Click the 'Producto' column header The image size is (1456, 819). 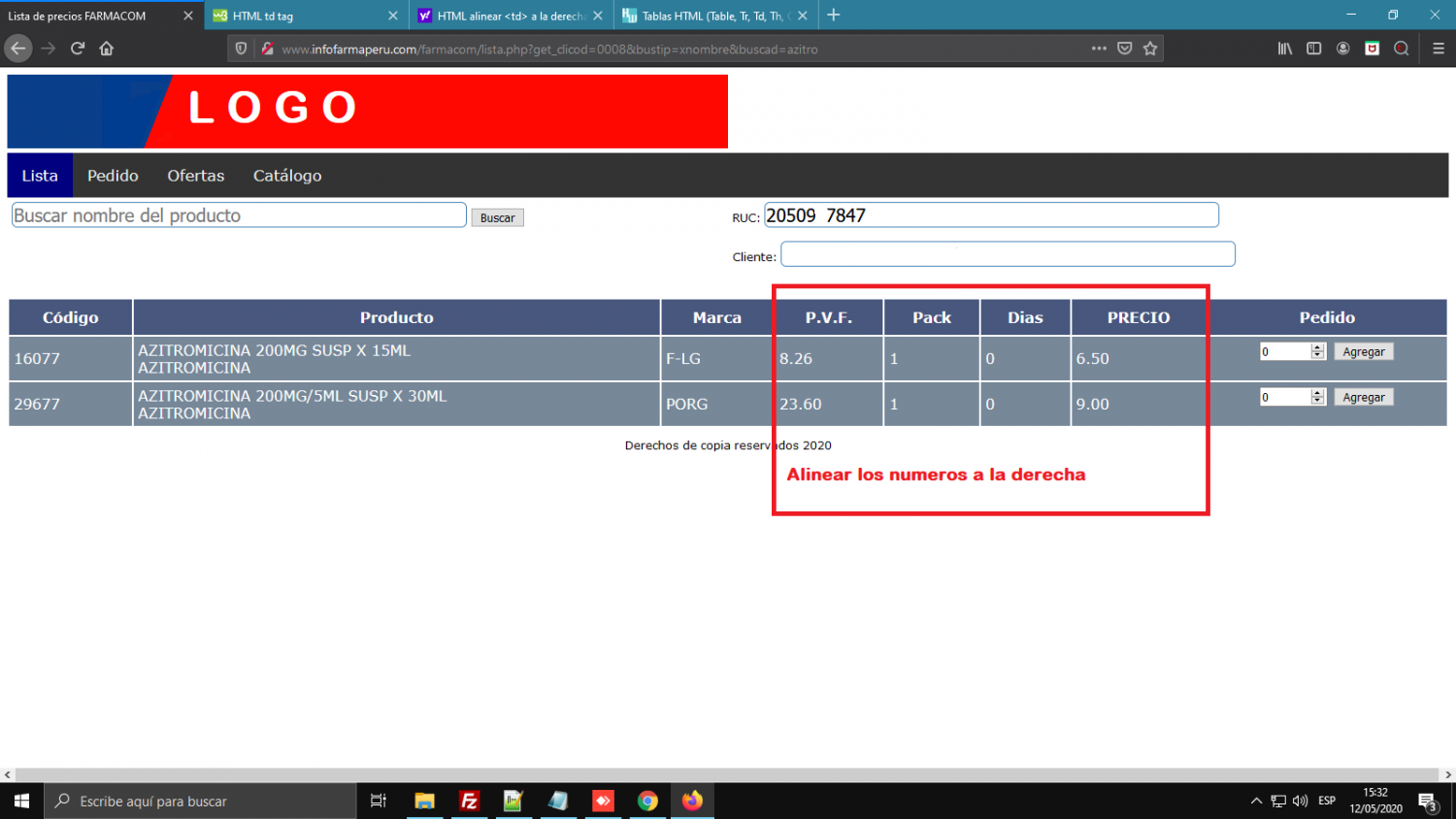397,317
